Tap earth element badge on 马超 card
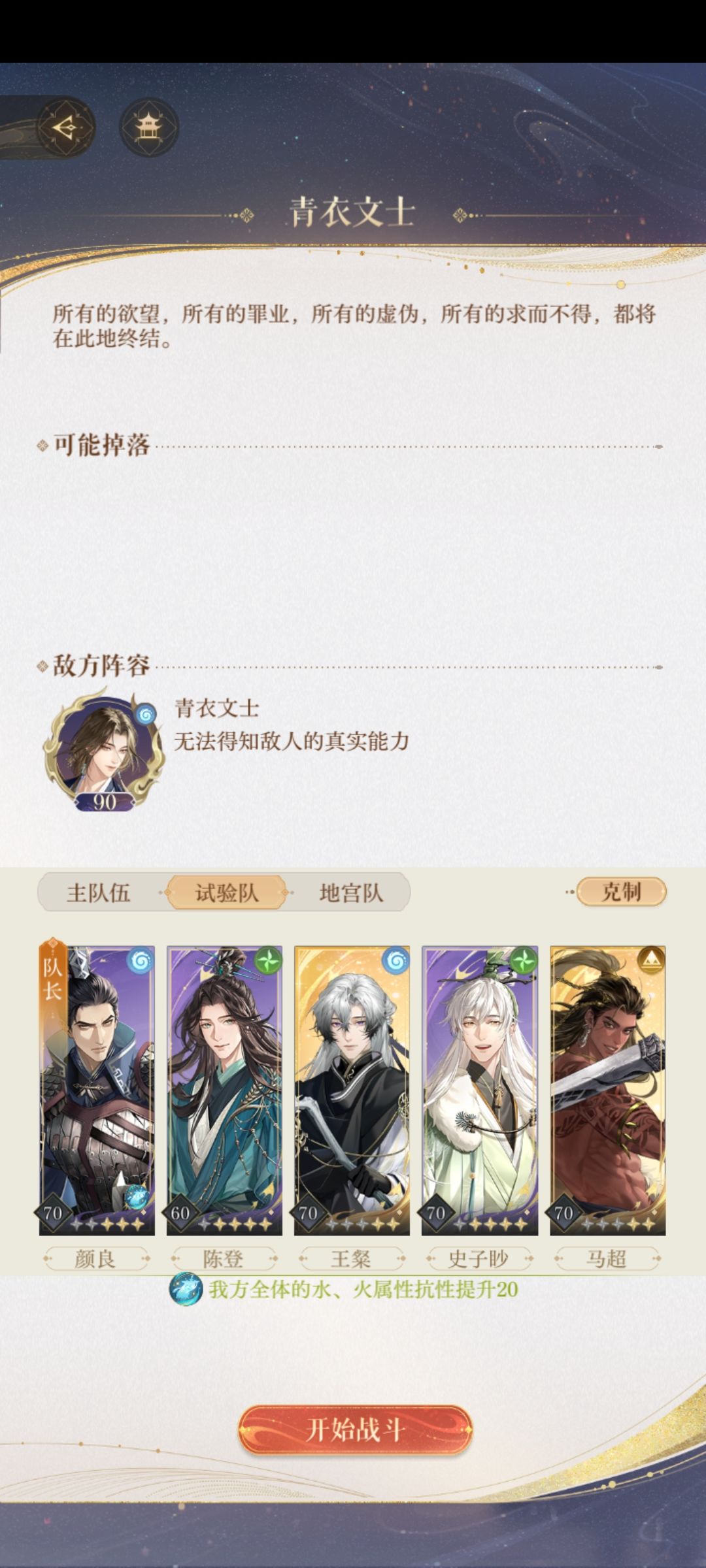Viewport: 706px width, 1568px height. tap(651, 961)
